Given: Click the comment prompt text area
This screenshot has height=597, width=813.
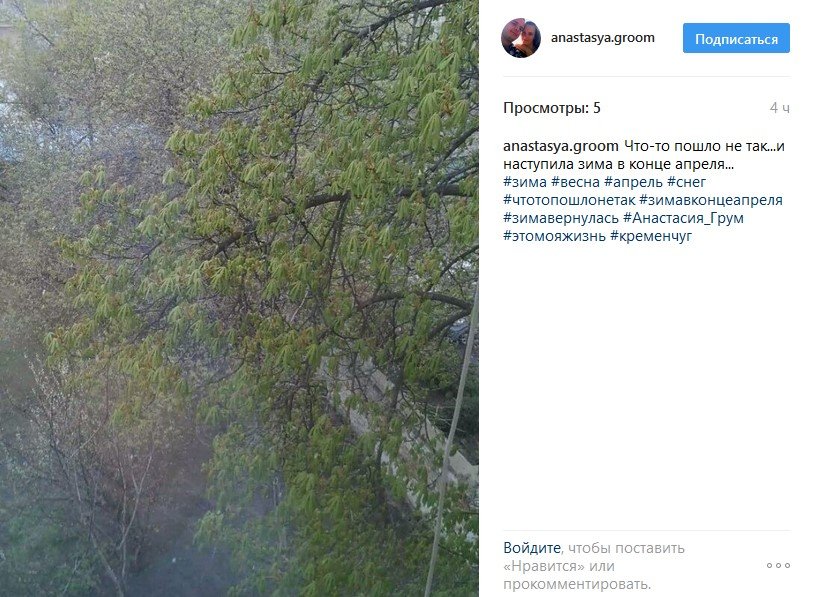Looking at the screenshot, I should coord(594,566).
